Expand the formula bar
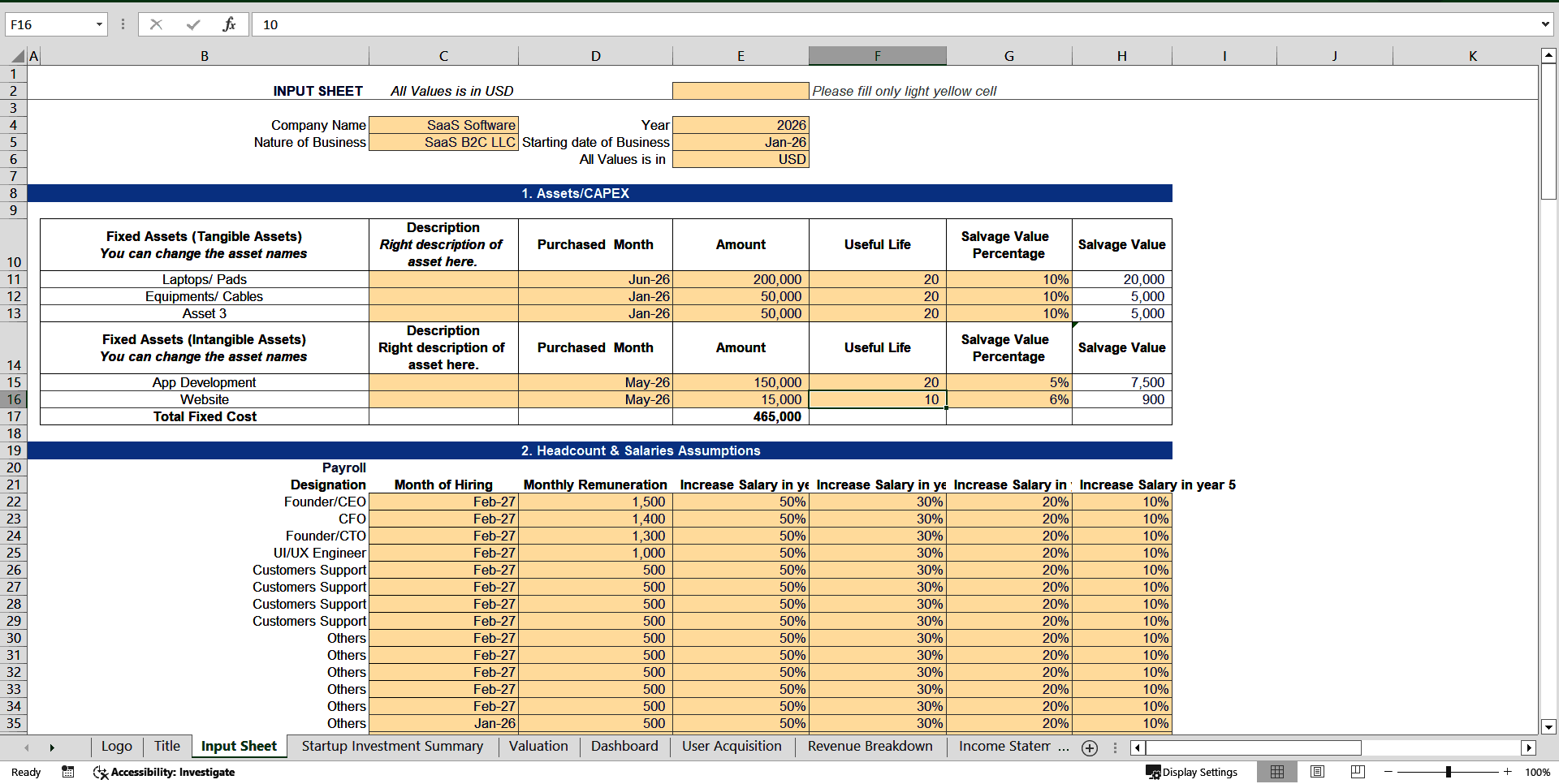The height and width of the screenshot is (784, 1559). click(1545, 24)
